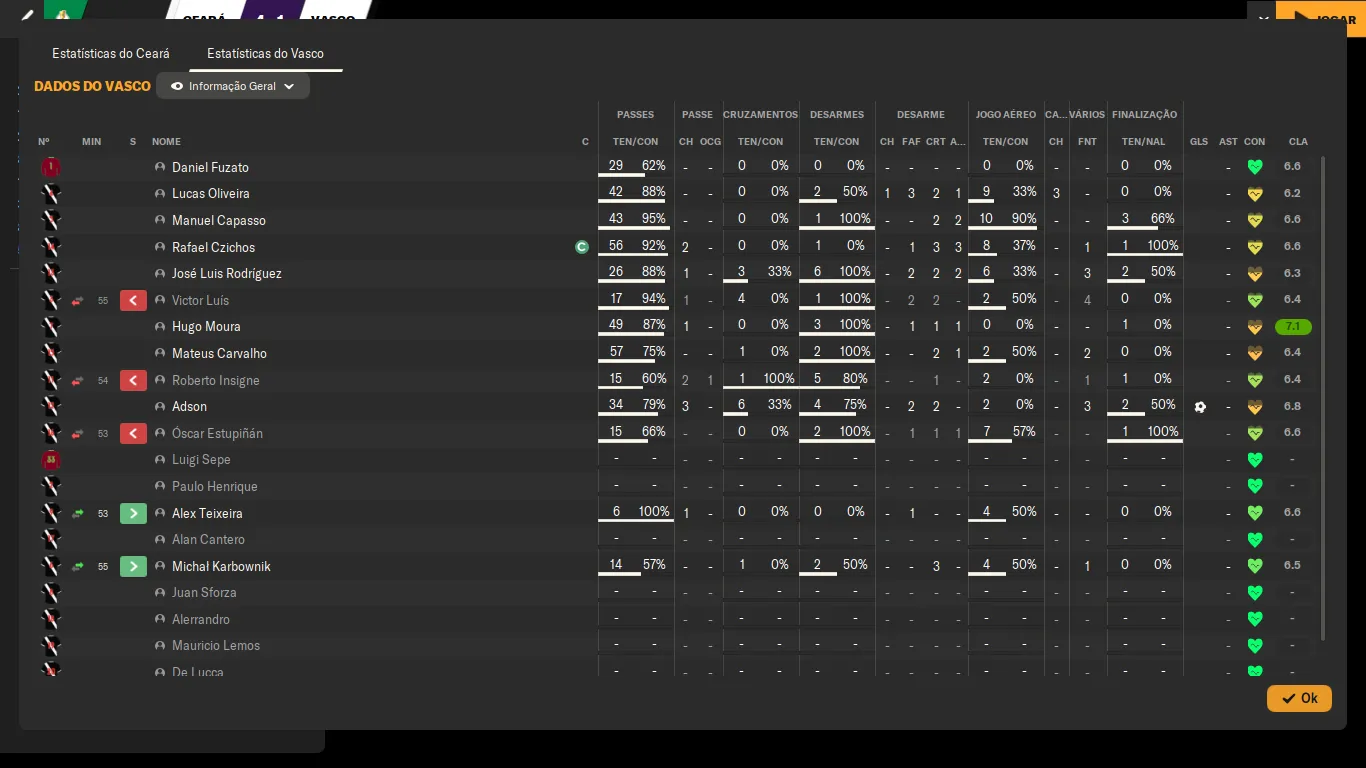Click Lucas Oliveira's 88% pass completion value
Viewport: 1366px width, 768px height.
[654, 192]
